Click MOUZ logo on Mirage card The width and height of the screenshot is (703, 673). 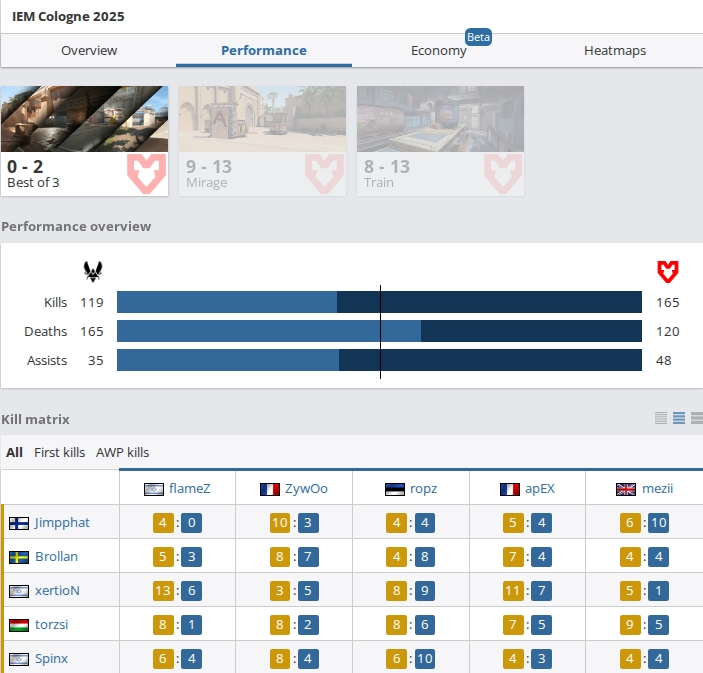[x=325, y=174]
